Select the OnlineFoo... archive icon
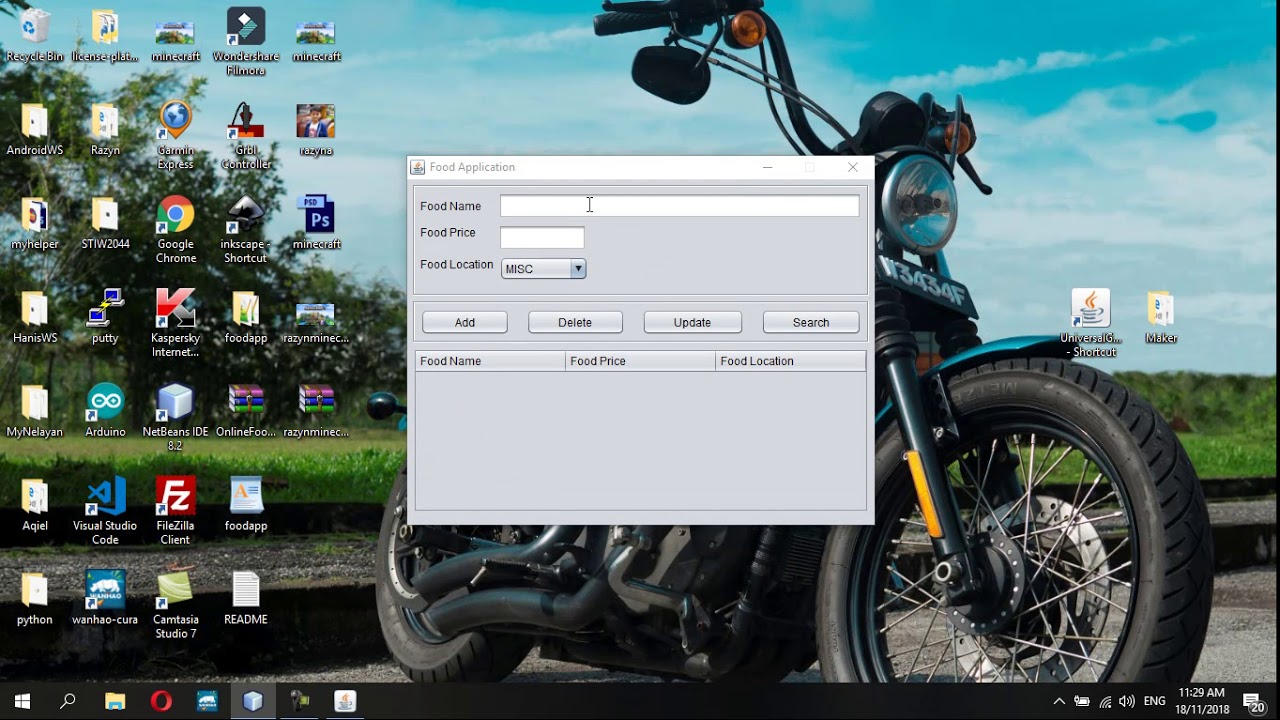Screen dimensions: 1280x720 246,411
